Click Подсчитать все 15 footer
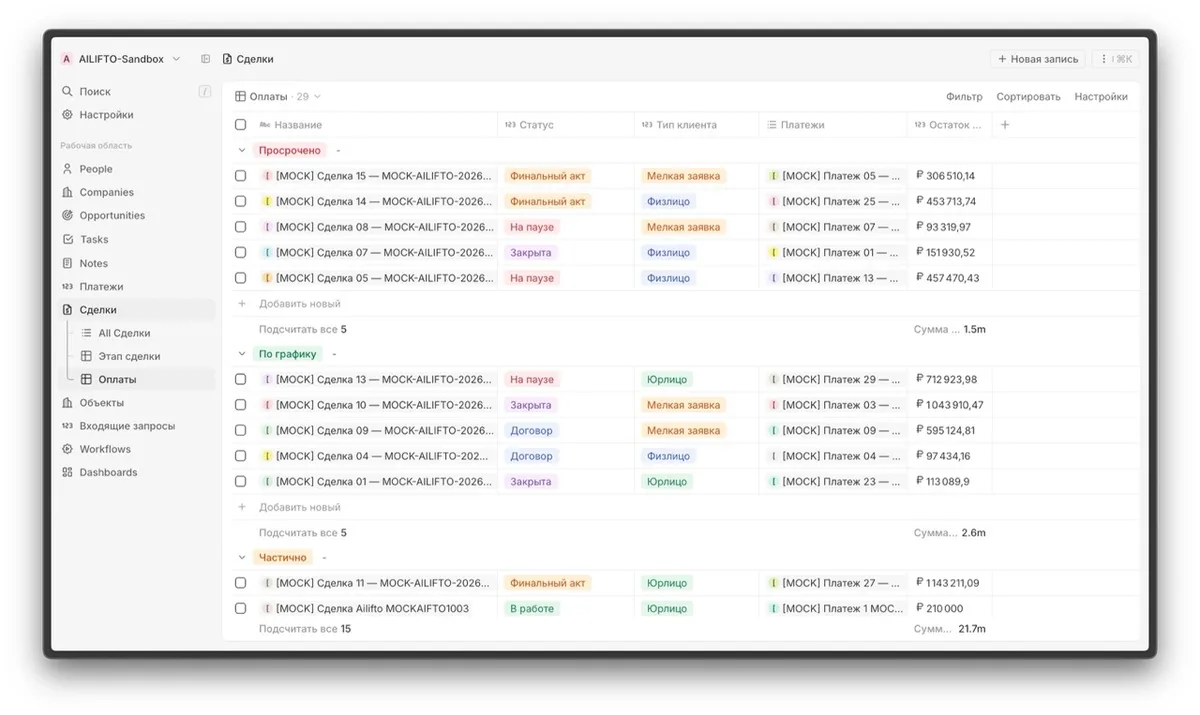1200x715 pixels. (x=305, y=629)
